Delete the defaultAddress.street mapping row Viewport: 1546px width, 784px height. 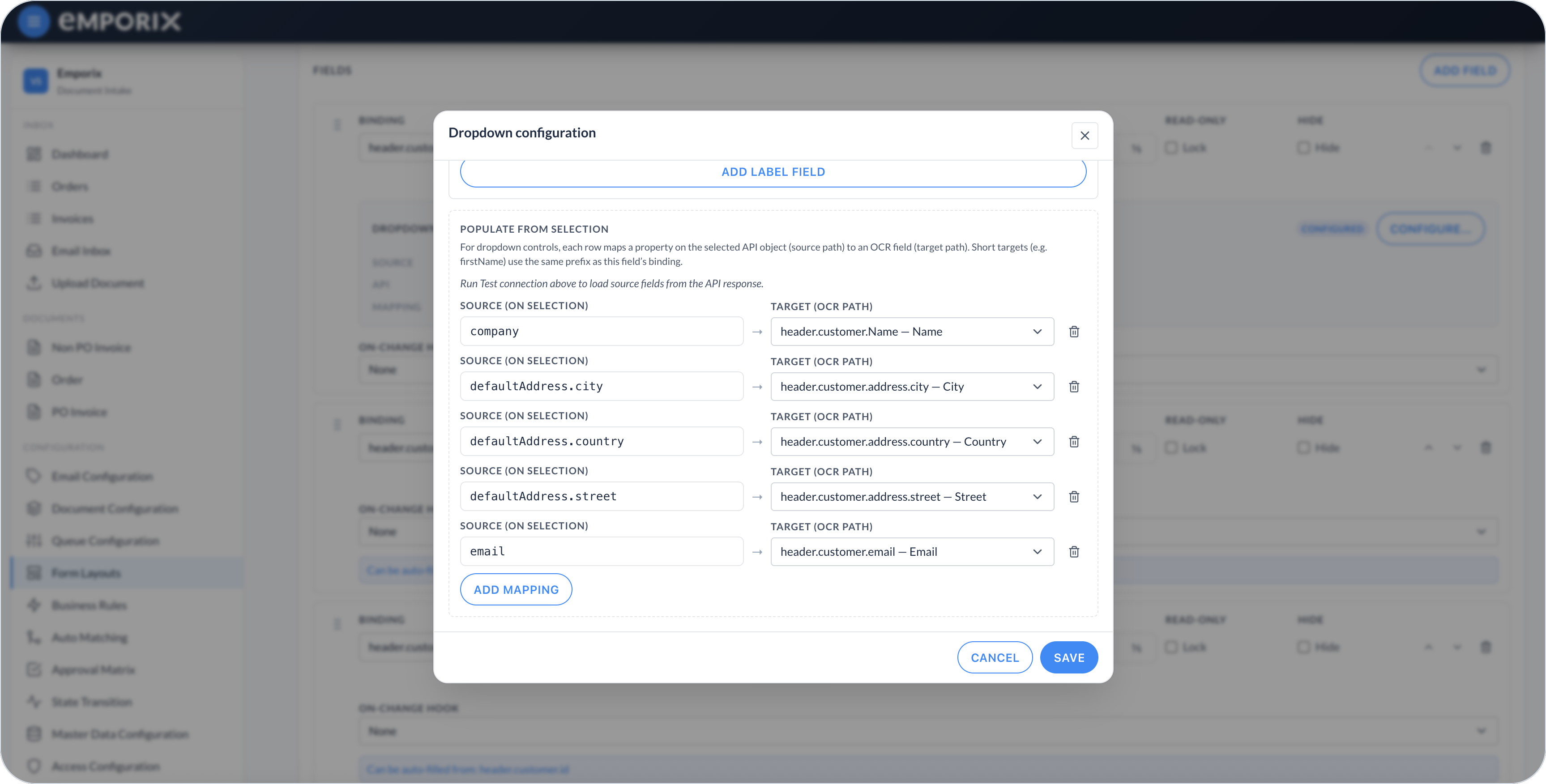(x=1074, y=497)
